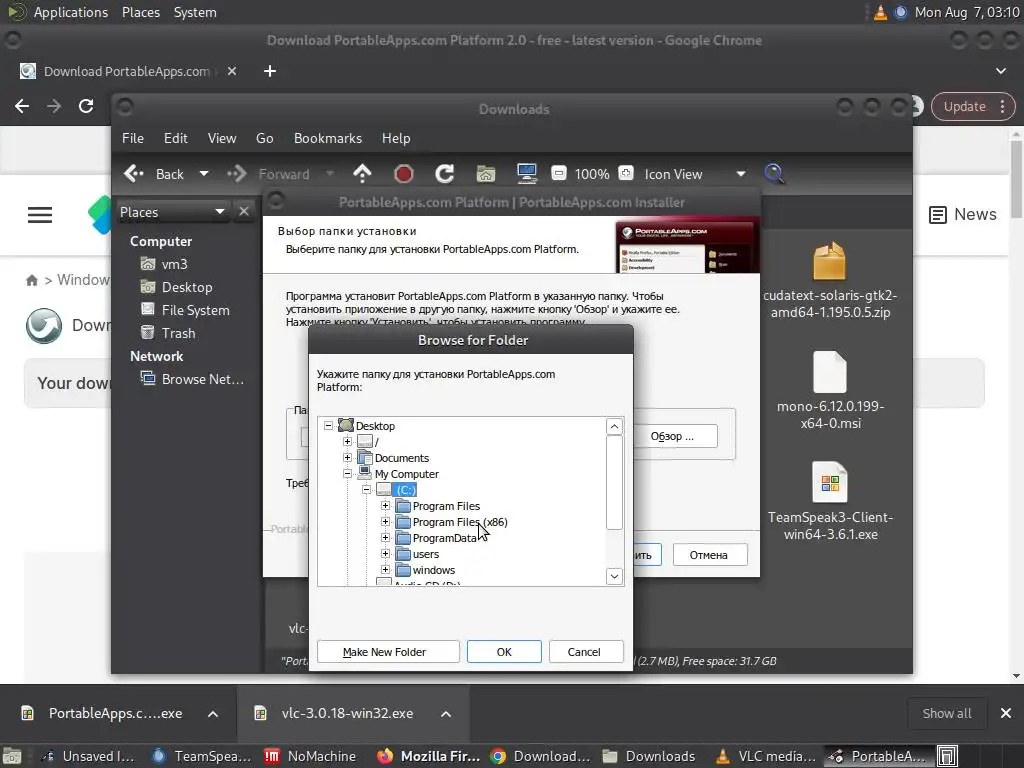This screenshot has width=1024, height=768.
Task: Click the folder tree scroll down arrow
Action: pos(614,576)
